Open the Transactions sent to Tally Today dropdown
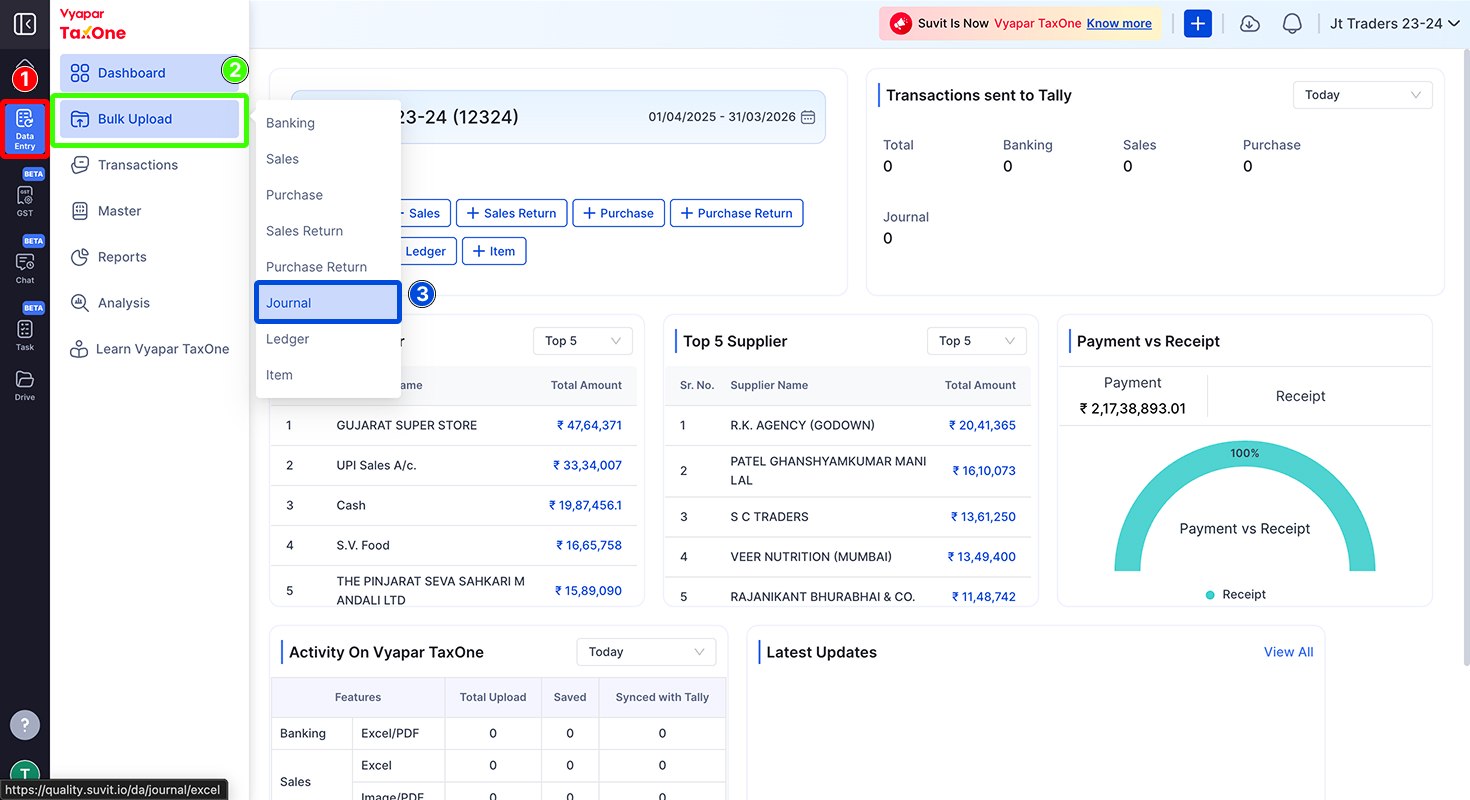Viewport: 1470px width, 800px height. click(1362, 95)
